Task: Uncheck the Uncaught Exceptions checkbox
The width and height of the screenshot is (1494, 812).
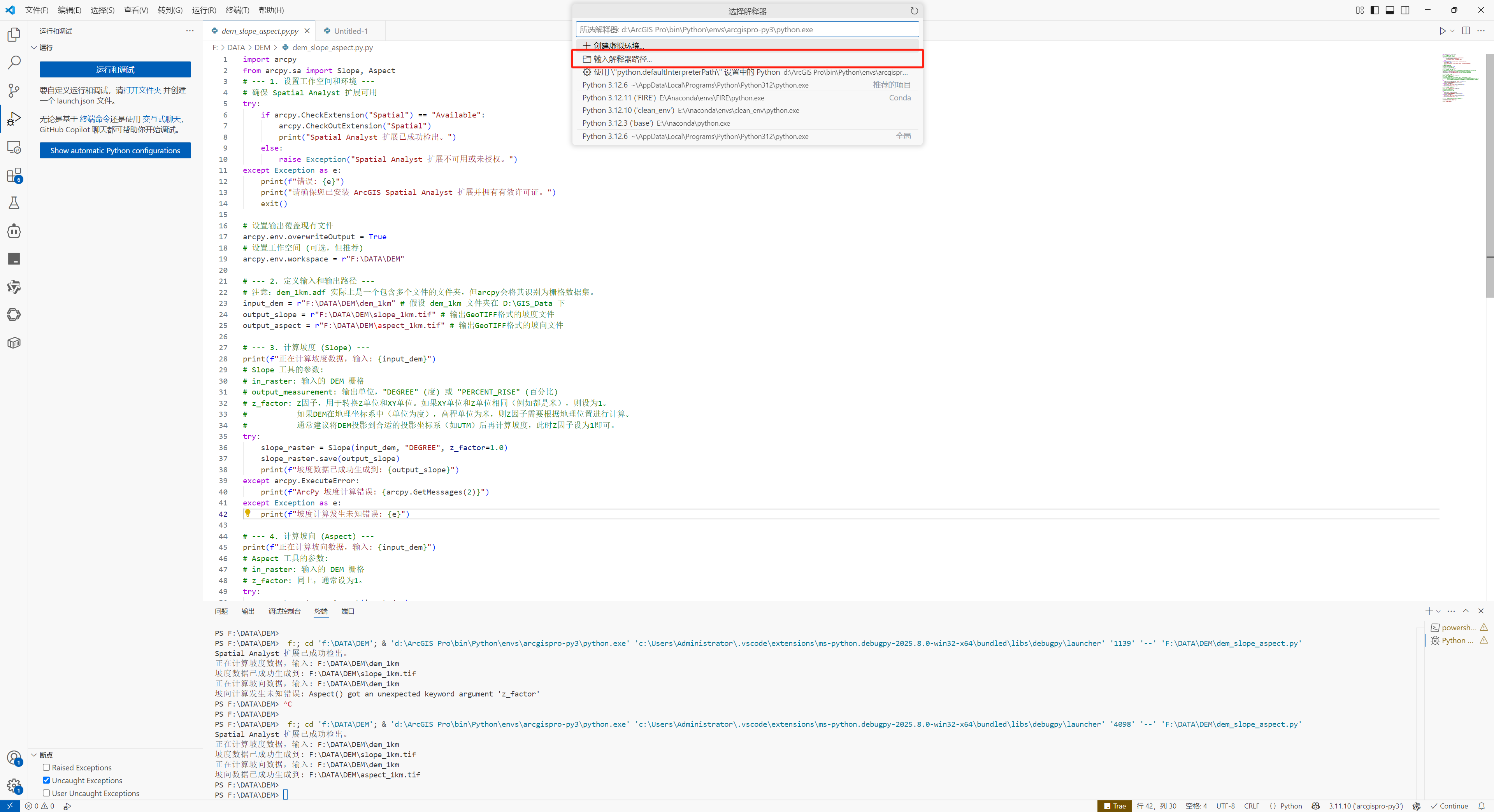Action: click(x=46, y=780)
